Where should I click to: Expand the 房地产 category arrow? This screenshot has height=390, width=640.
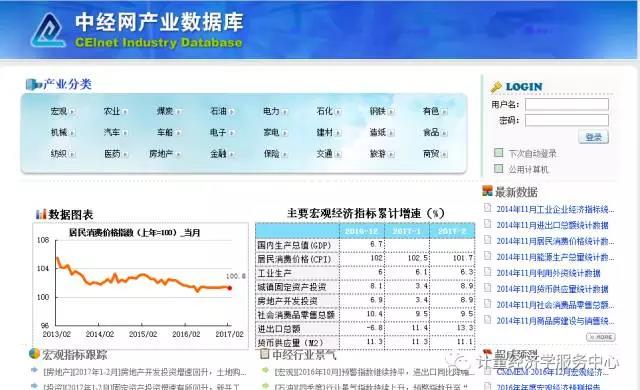[178, 154]
